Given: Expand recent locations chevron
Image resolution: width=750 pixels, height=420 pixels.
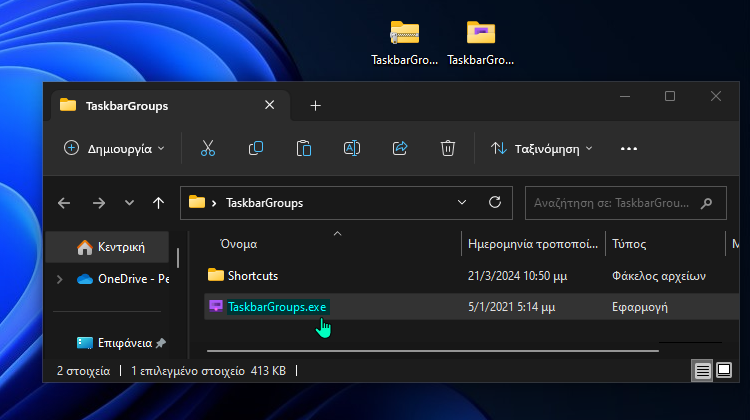Looking at the screenshot, I should pos(129,203).
